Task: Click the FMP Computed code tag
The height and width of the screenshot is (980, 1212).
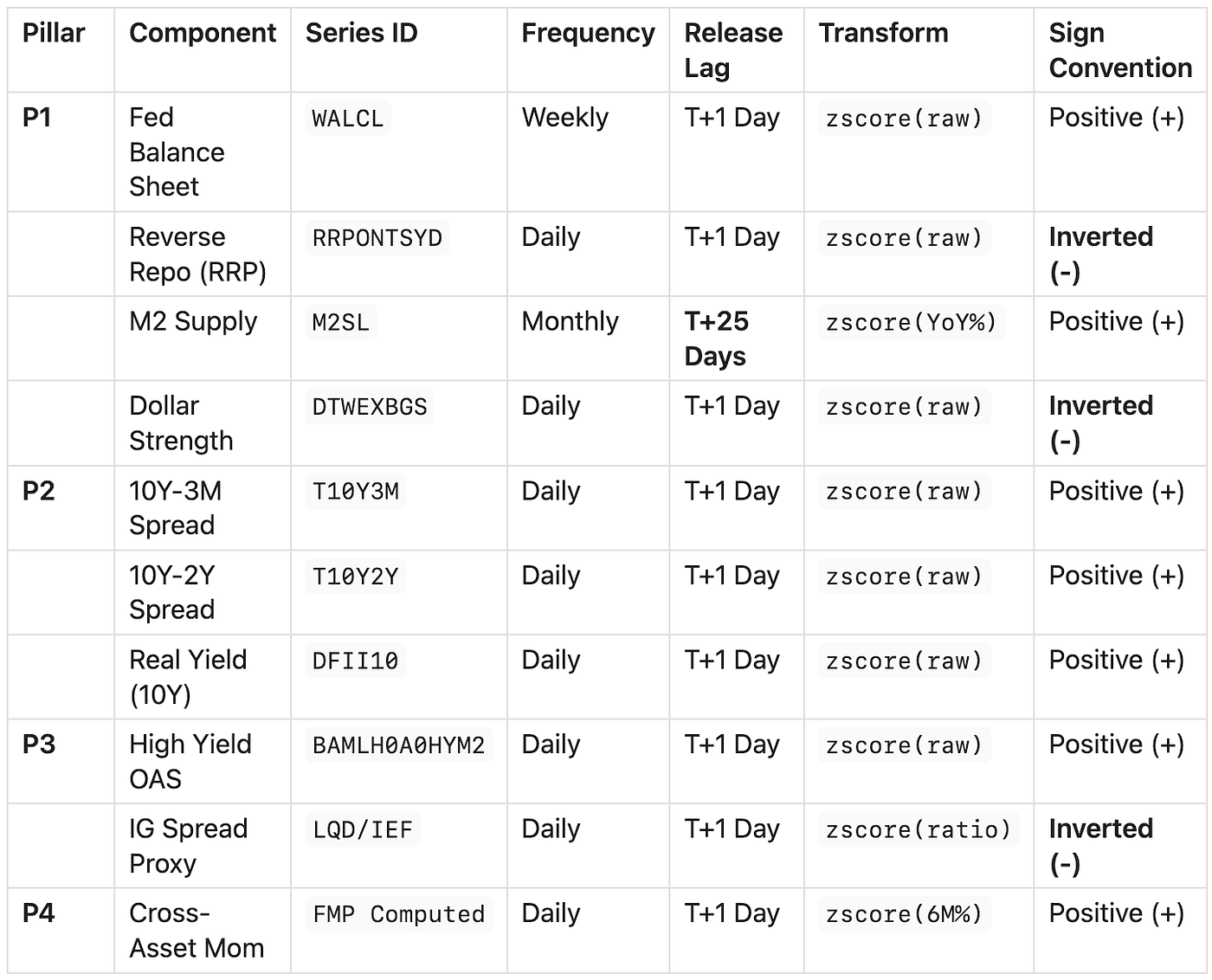Action: [398, 913]
